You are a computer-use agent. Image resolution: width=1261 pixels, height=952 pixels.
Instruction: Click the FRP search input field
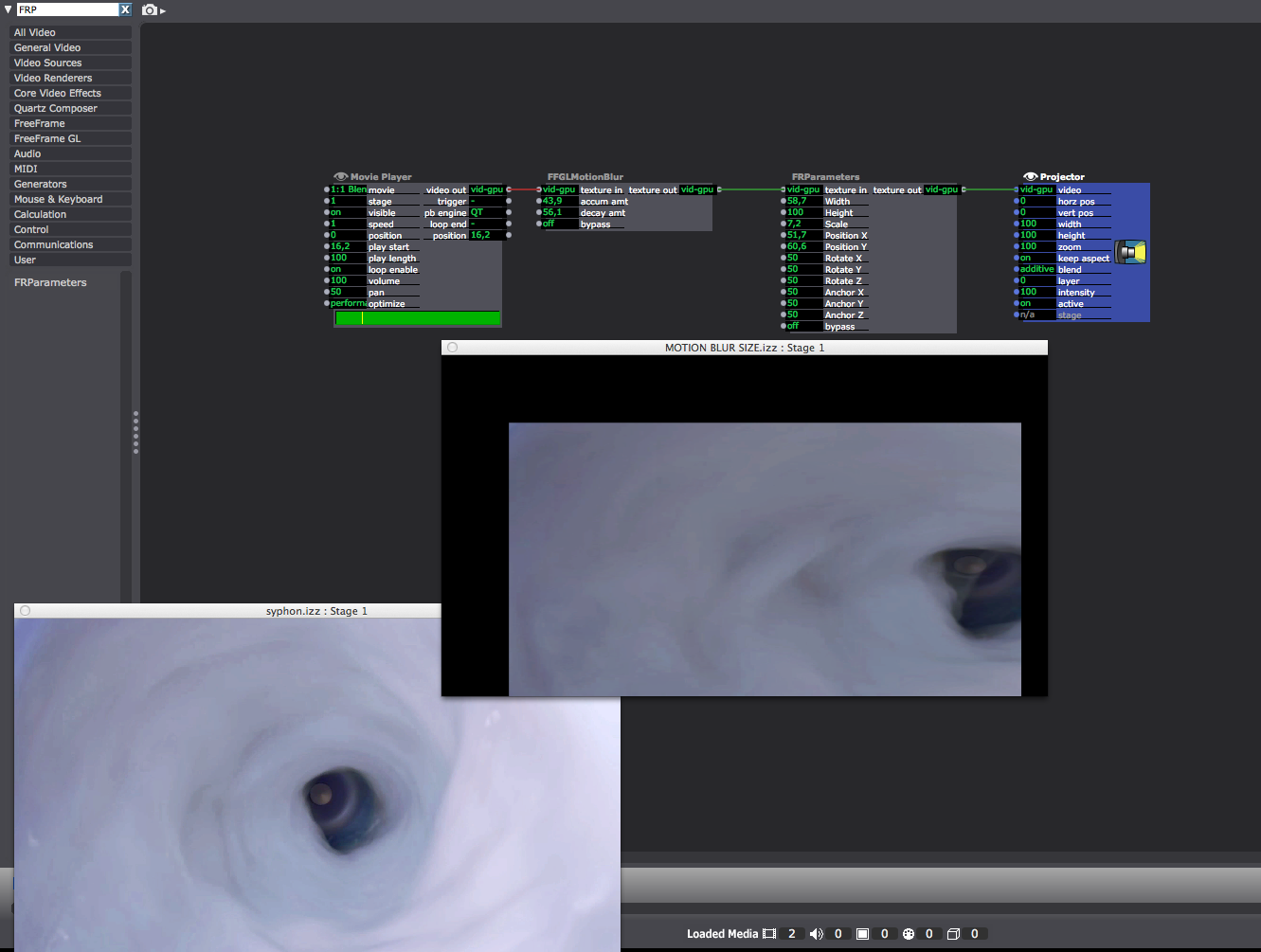pos(67,9)
